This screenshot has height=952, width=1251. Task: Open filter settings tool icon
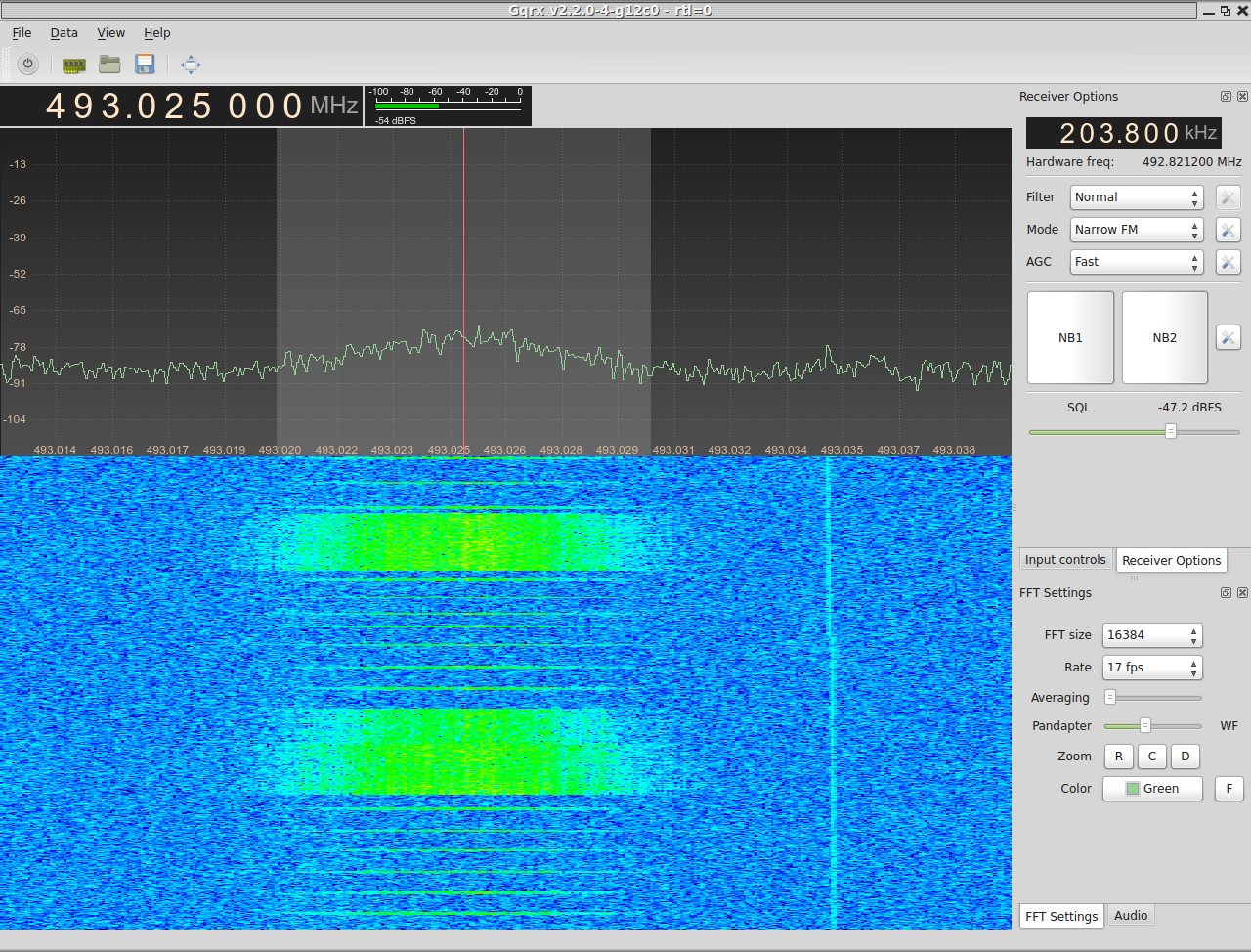pyautogui.click(x=1228, y=197)
